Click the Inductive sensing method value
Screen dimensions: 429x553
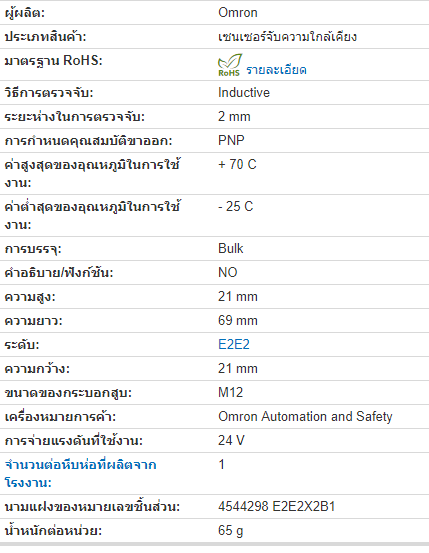(x=244, y=92)
